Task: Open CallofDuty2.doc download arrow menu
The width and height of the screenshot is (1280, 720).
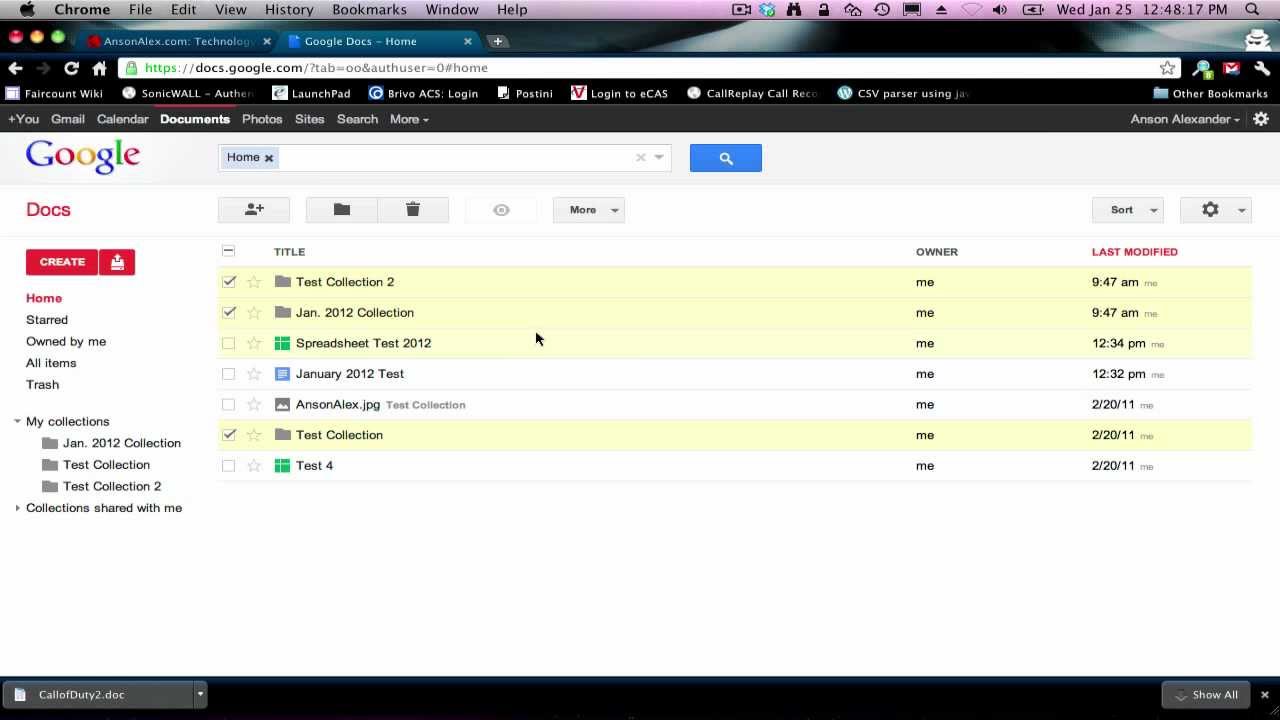Action: pos(200,694)
